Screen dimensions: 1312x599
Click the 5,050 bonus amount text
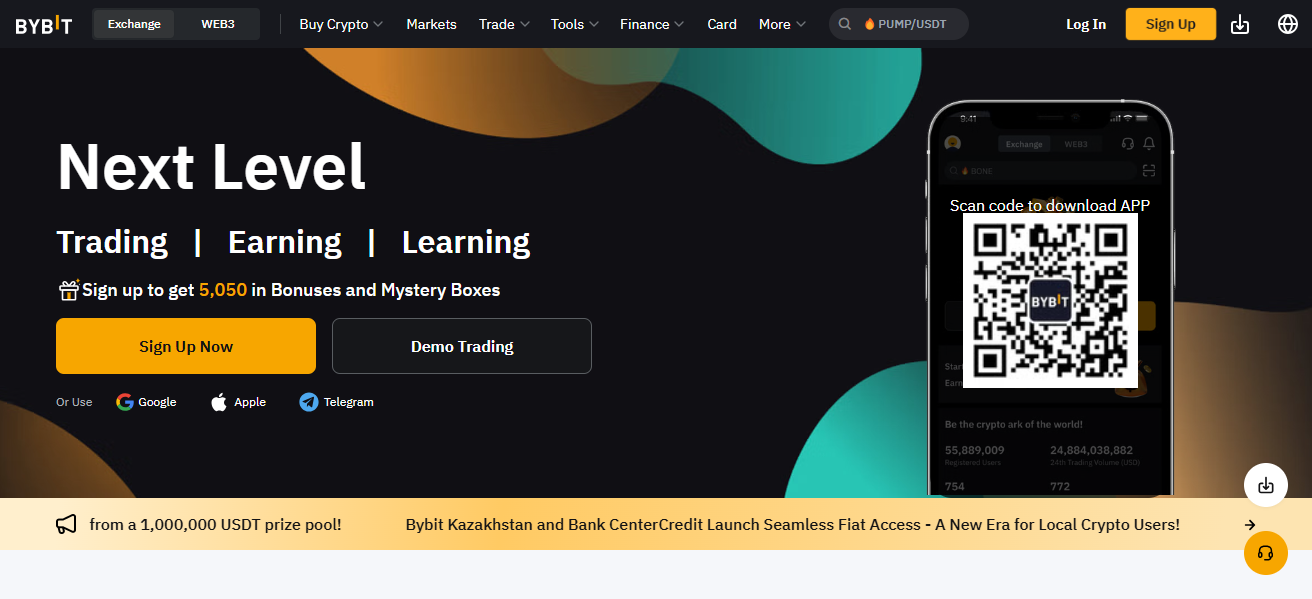[x=223, y=290]
